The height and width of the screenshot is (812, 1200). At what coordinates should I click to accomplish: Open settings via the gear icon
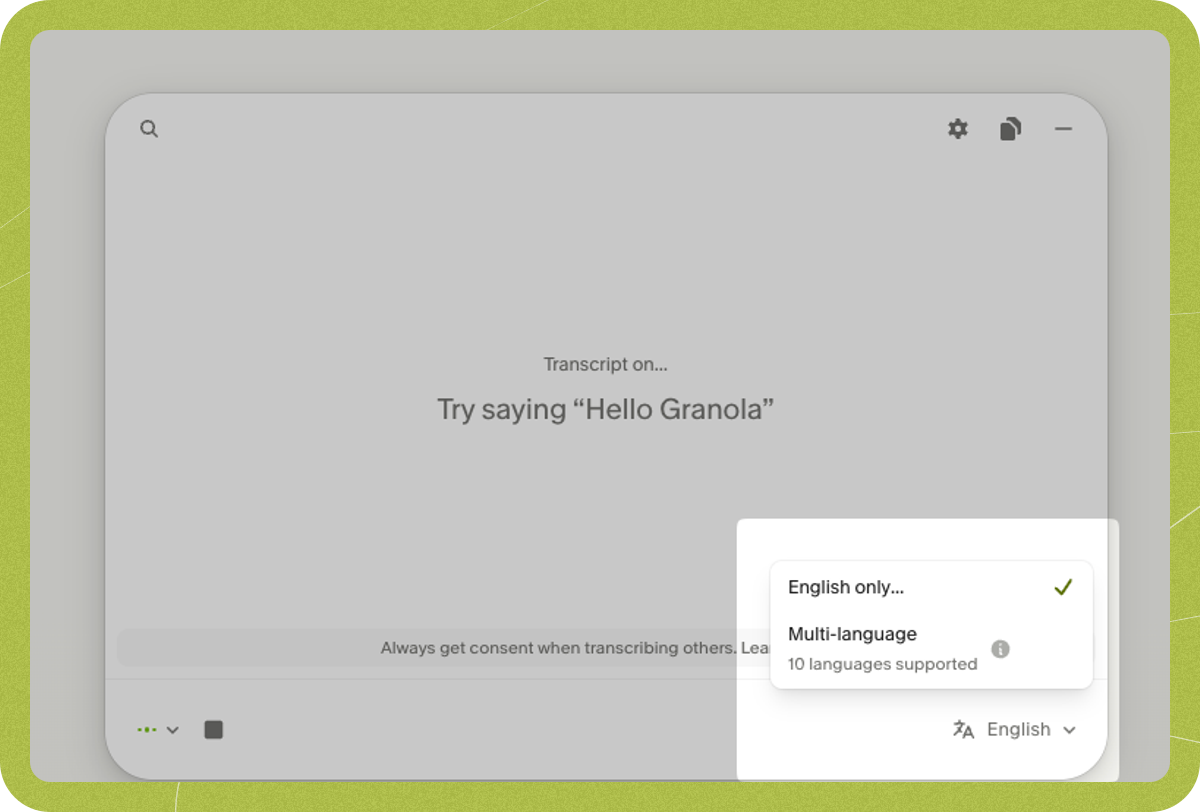tap(958, 129)
